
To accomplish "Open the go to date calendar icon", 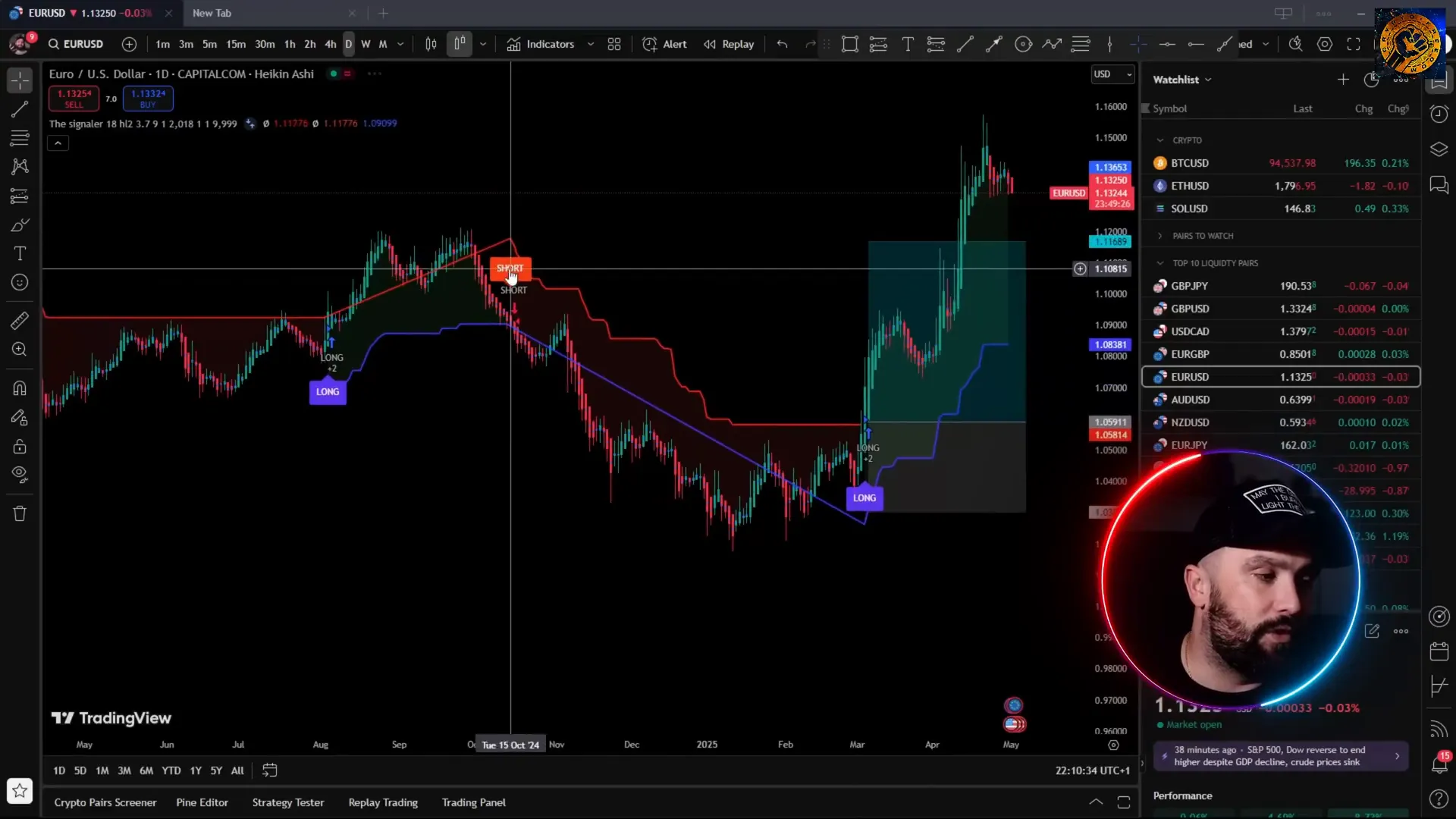I will (x=269, y=770).
